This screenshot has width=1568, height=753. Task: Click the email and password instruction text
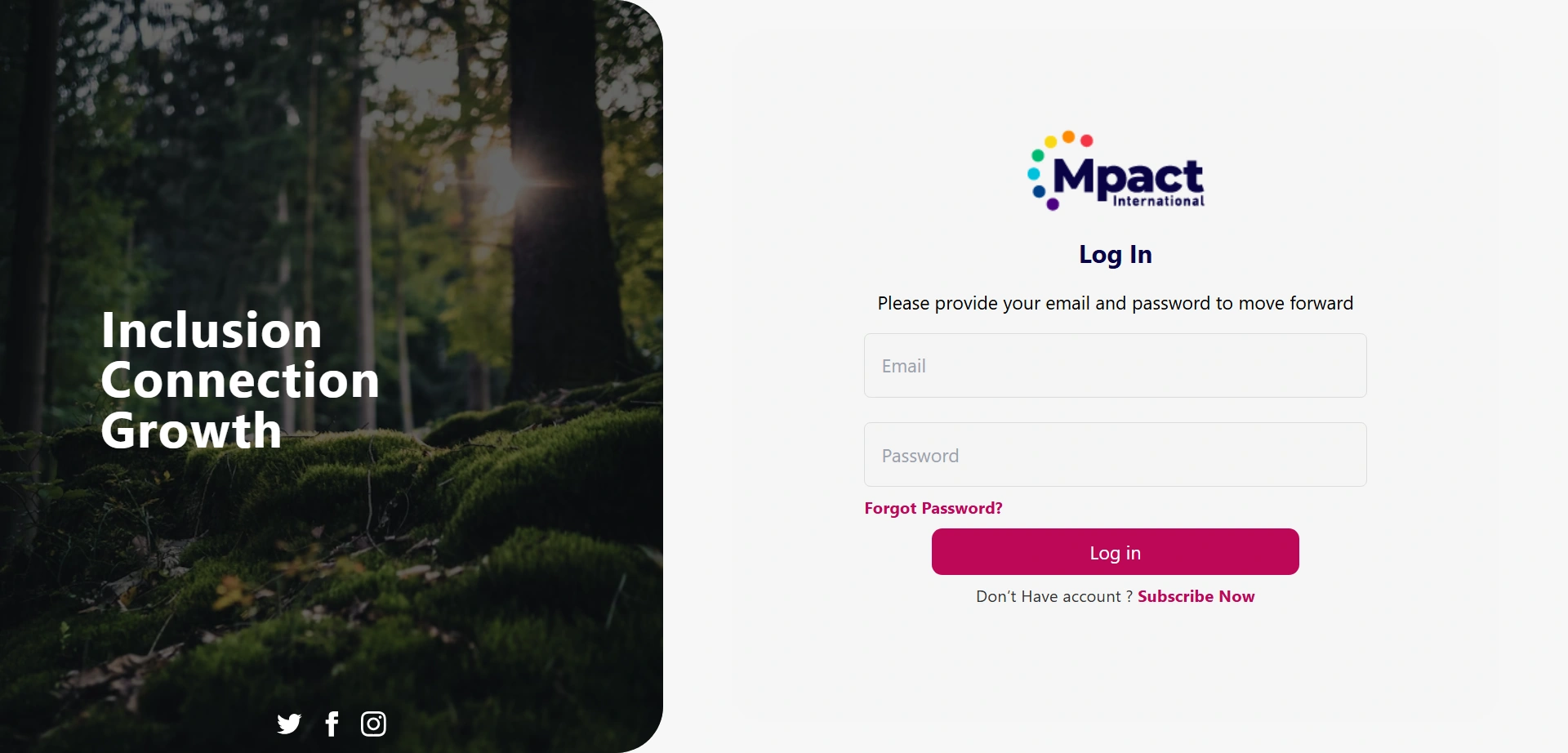click(x=1116, y=303)
